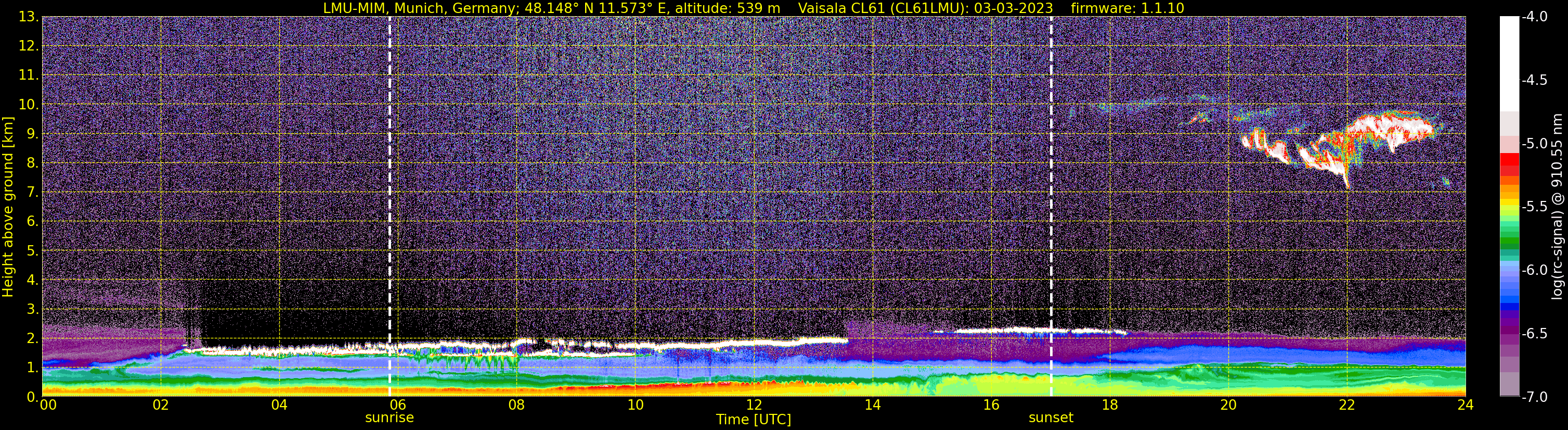1568x430 pixels.
Task: Click the '11.' height axis tick label
Action: 29,75
